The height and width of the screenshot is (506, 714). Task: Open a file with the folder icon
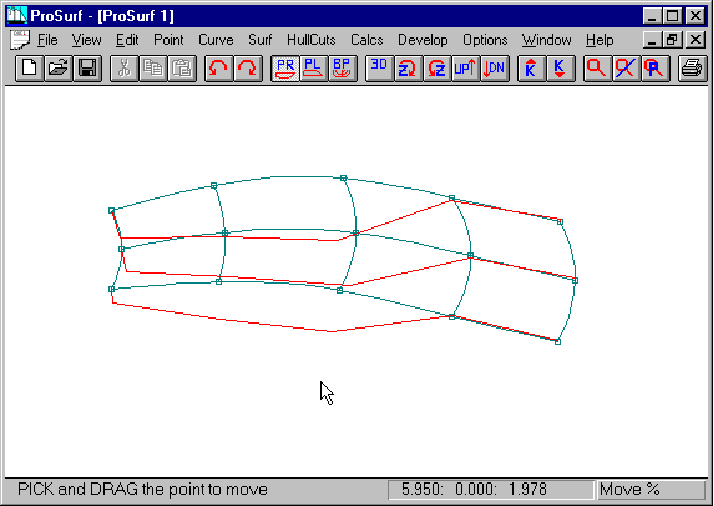58,68
